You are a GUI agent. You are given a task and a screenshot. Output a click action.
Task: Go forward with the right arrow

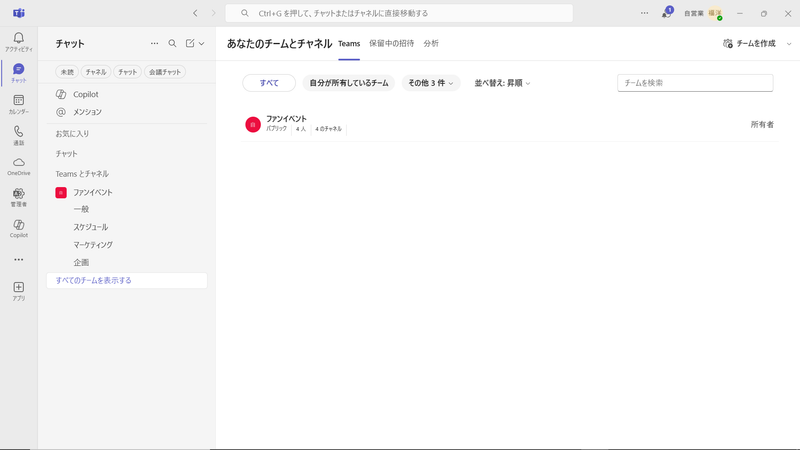point(213,13)
